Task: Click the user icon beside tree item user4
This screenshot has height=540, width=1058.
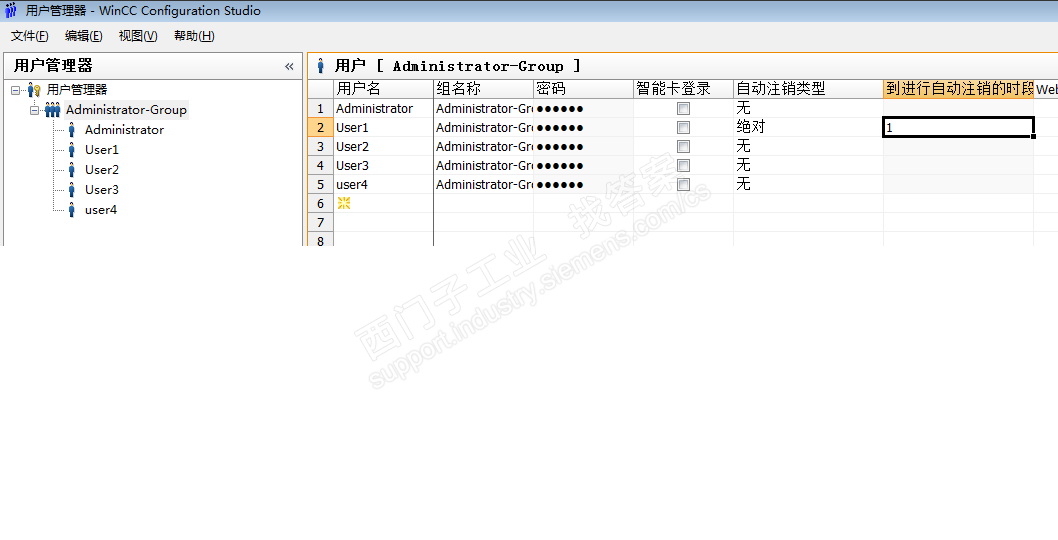Action: click(72, 210)
